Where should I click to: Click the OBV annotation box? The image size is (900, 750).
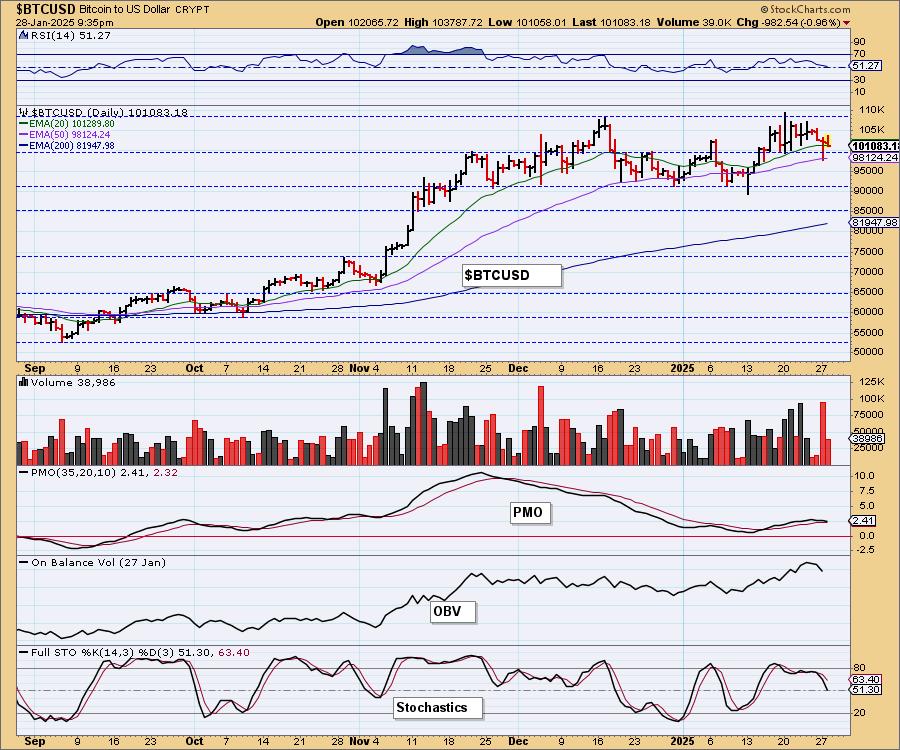[452, 611]
